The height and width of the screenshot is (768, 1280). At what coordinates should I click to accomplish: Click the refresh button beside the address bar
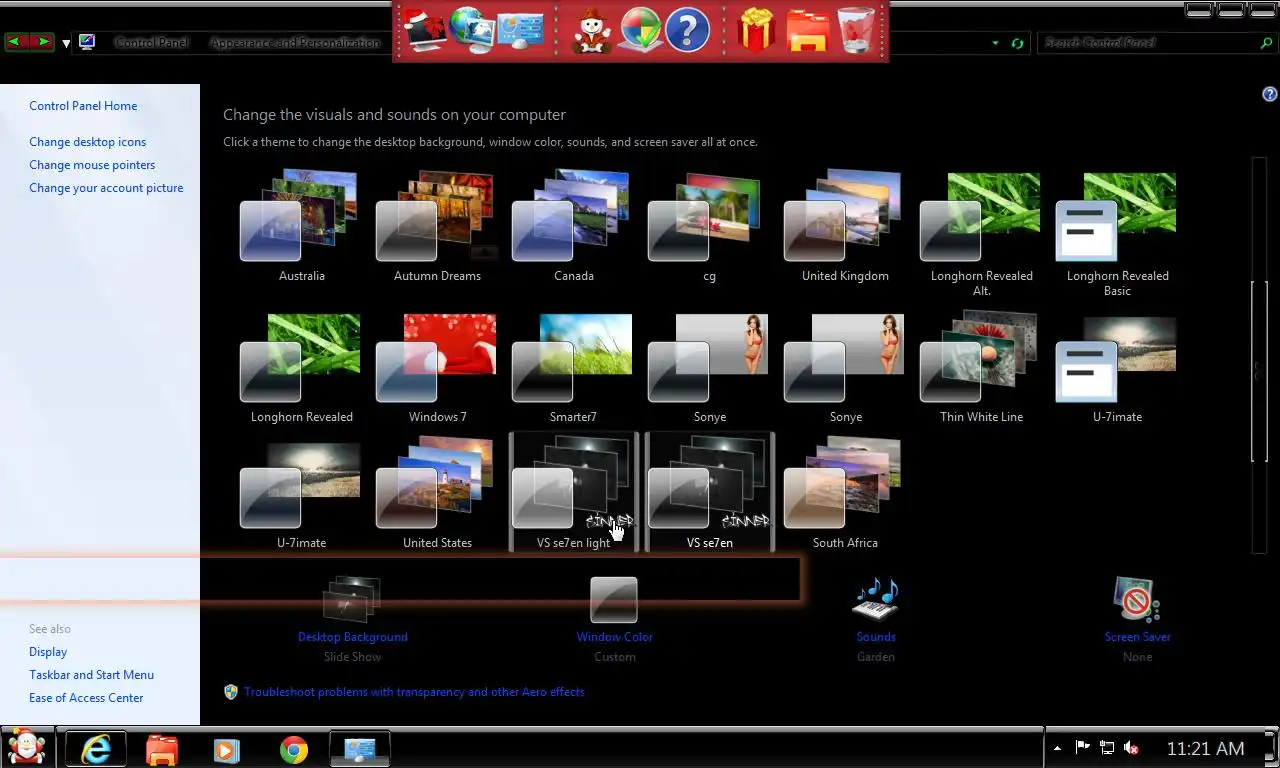[1017, 43]
